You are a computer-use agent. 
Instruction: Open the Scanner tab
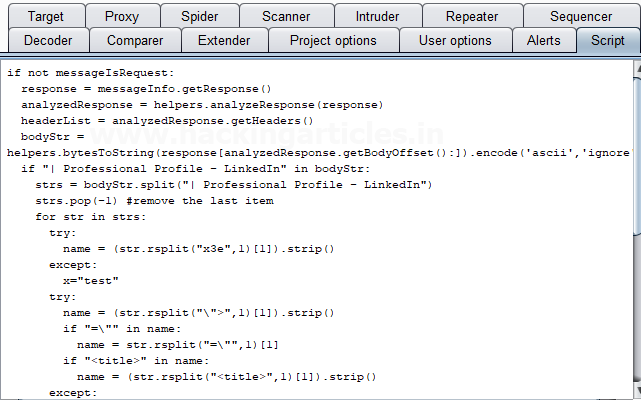286,16
